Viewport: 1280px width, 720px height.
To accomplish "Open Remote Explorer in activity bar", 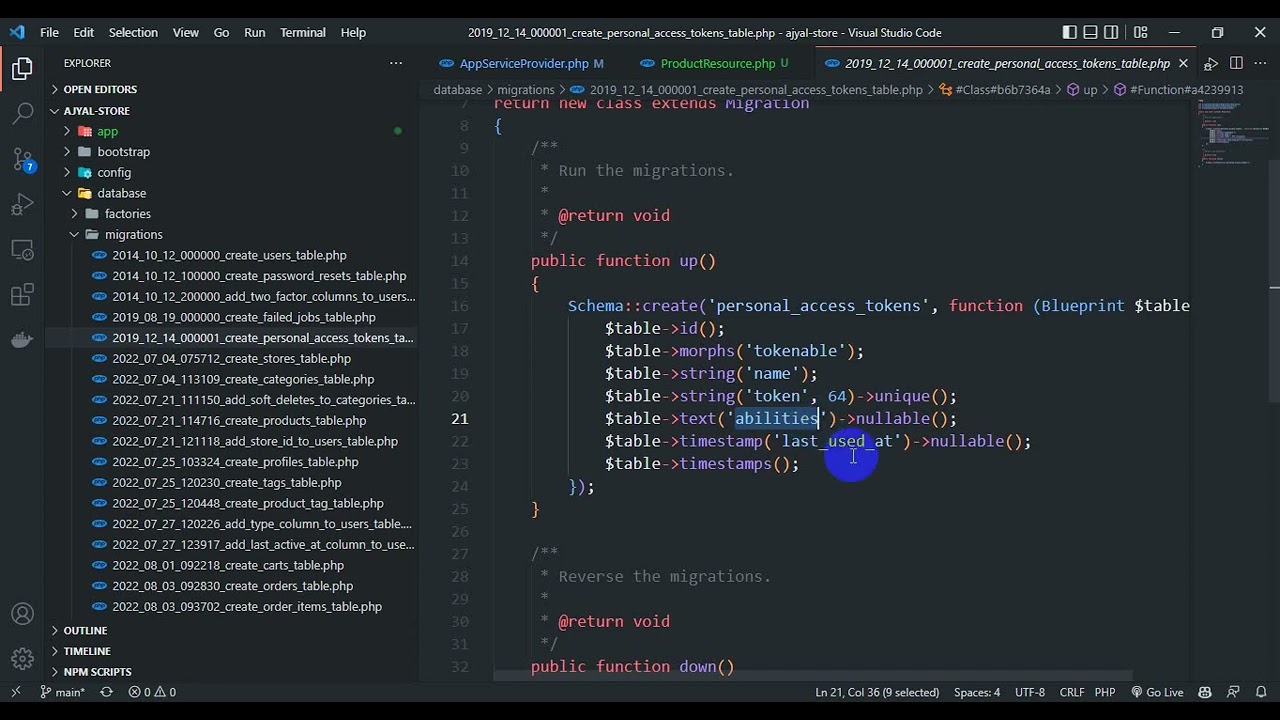I will tap(22, 250).
